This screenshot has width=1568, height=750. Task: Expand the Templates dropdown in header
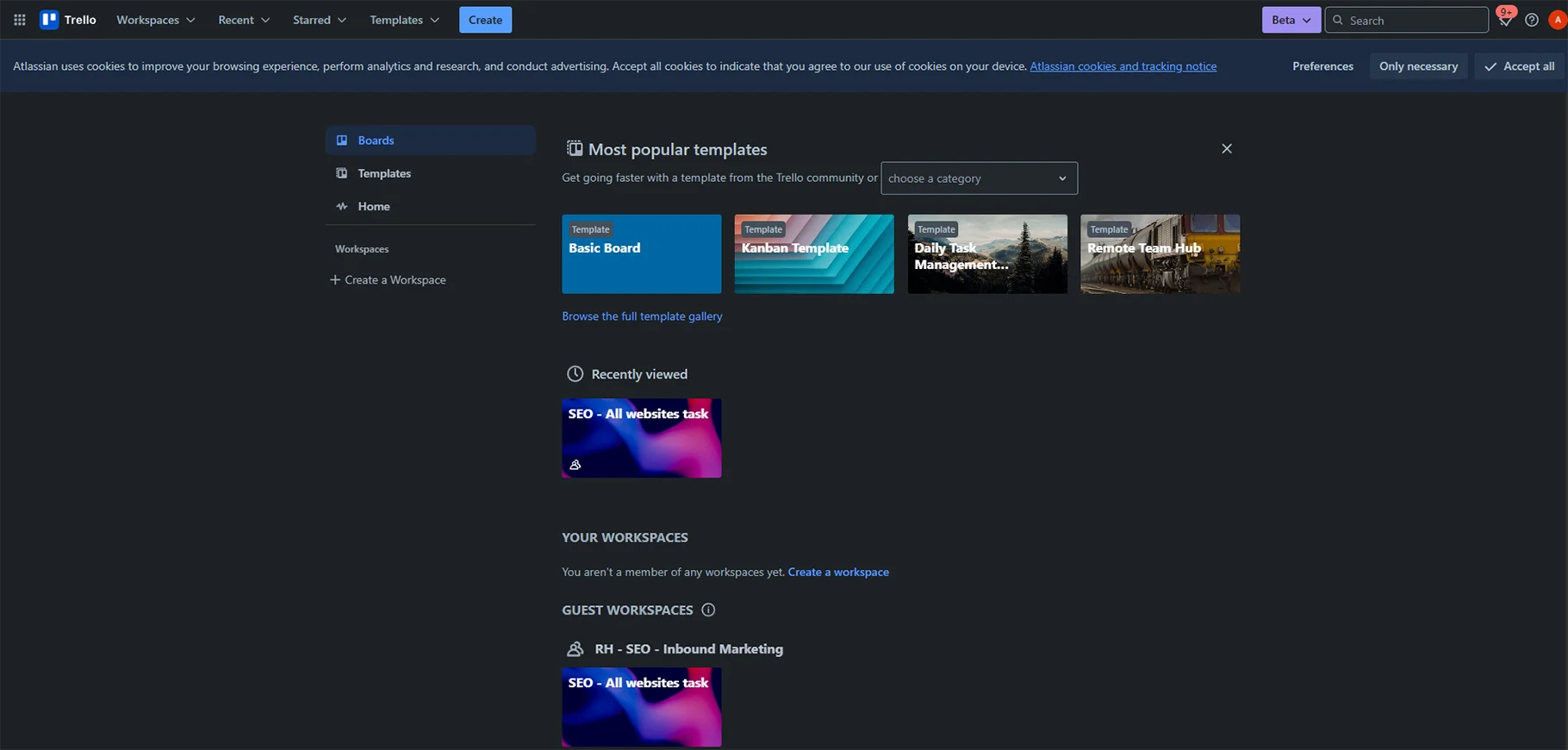(404, 20)
